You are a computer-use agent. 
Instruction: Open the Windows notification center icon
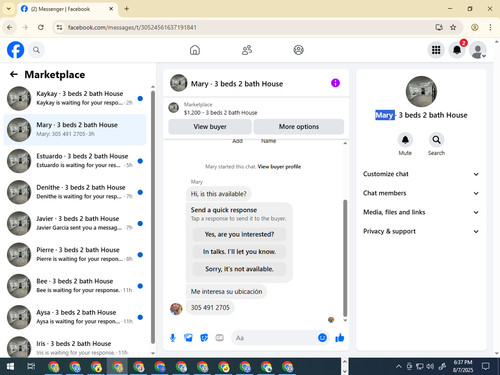(486, 366)
